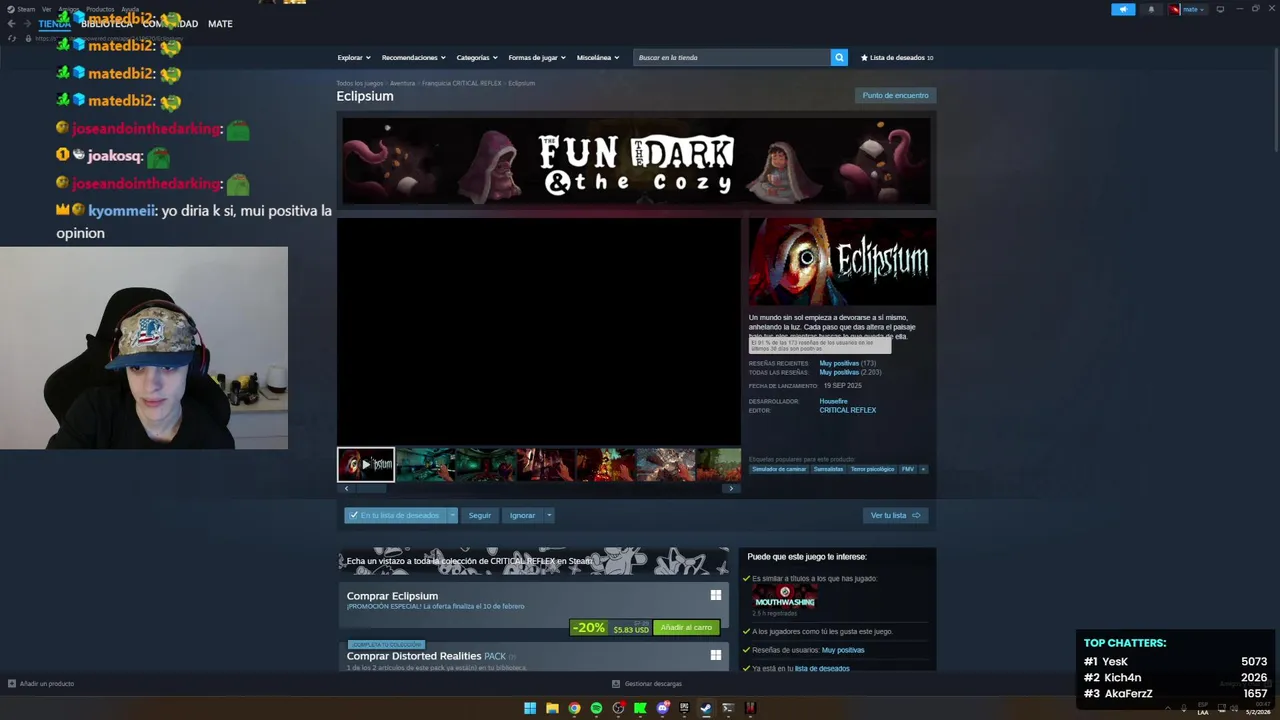Click the Windows icon beside Comprar Eclipsium
Screen dimensions: 1280x720
point(716,595)
